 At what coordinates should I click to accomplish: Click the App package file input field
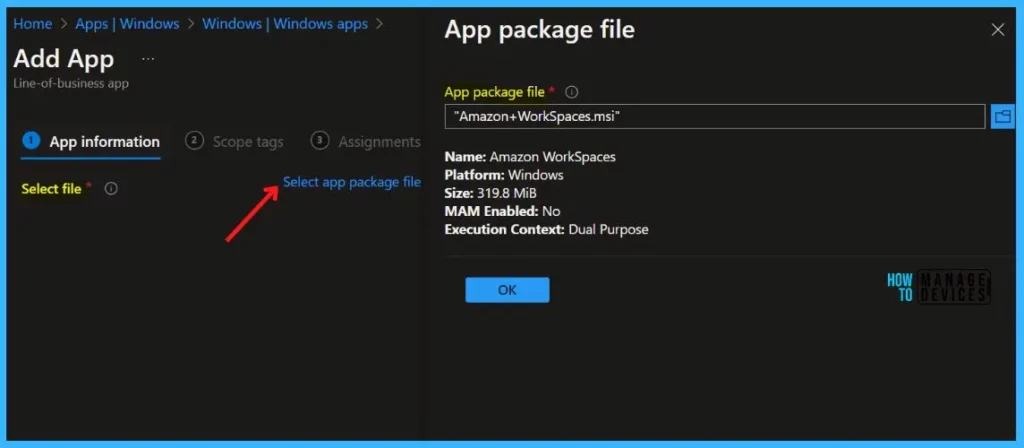tap(715, 116)
